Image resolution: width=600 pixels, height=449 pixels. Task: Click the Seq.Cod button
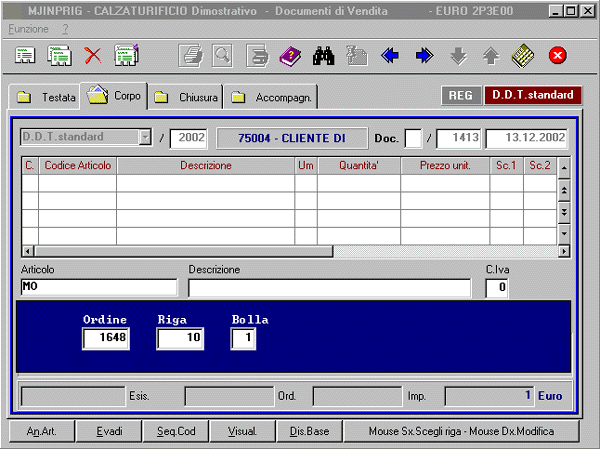tap(176, 431)
